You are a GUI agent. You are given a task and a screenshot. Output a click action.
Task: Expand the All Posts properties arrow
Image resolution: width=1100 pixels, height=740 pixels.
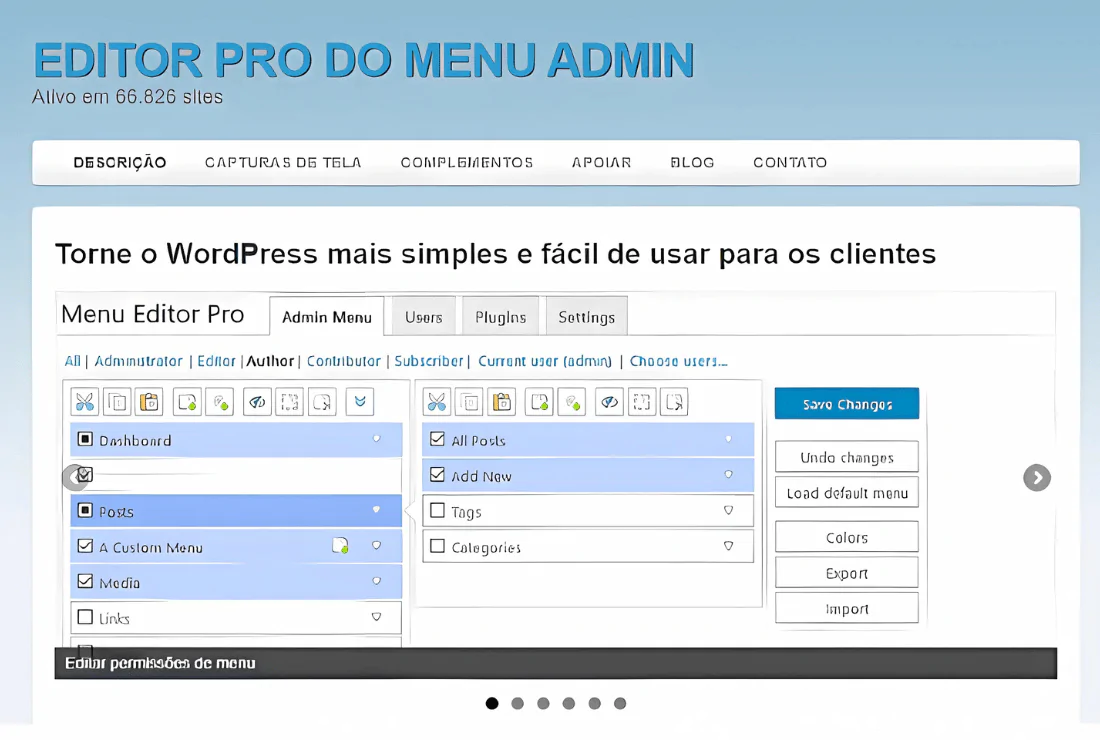point(729,439)
